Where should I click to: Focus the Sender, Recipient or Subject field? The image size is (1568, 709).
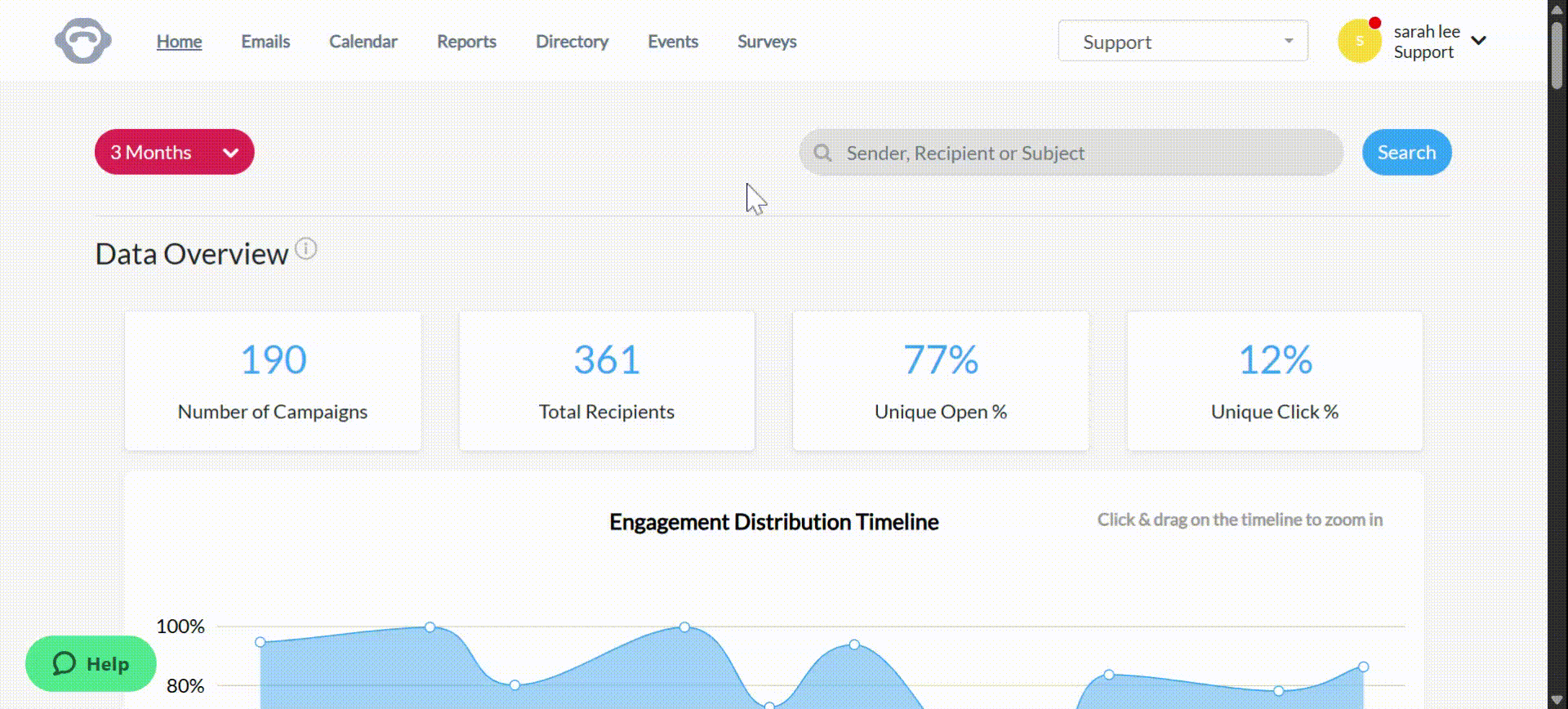(x=1071, y=152)
